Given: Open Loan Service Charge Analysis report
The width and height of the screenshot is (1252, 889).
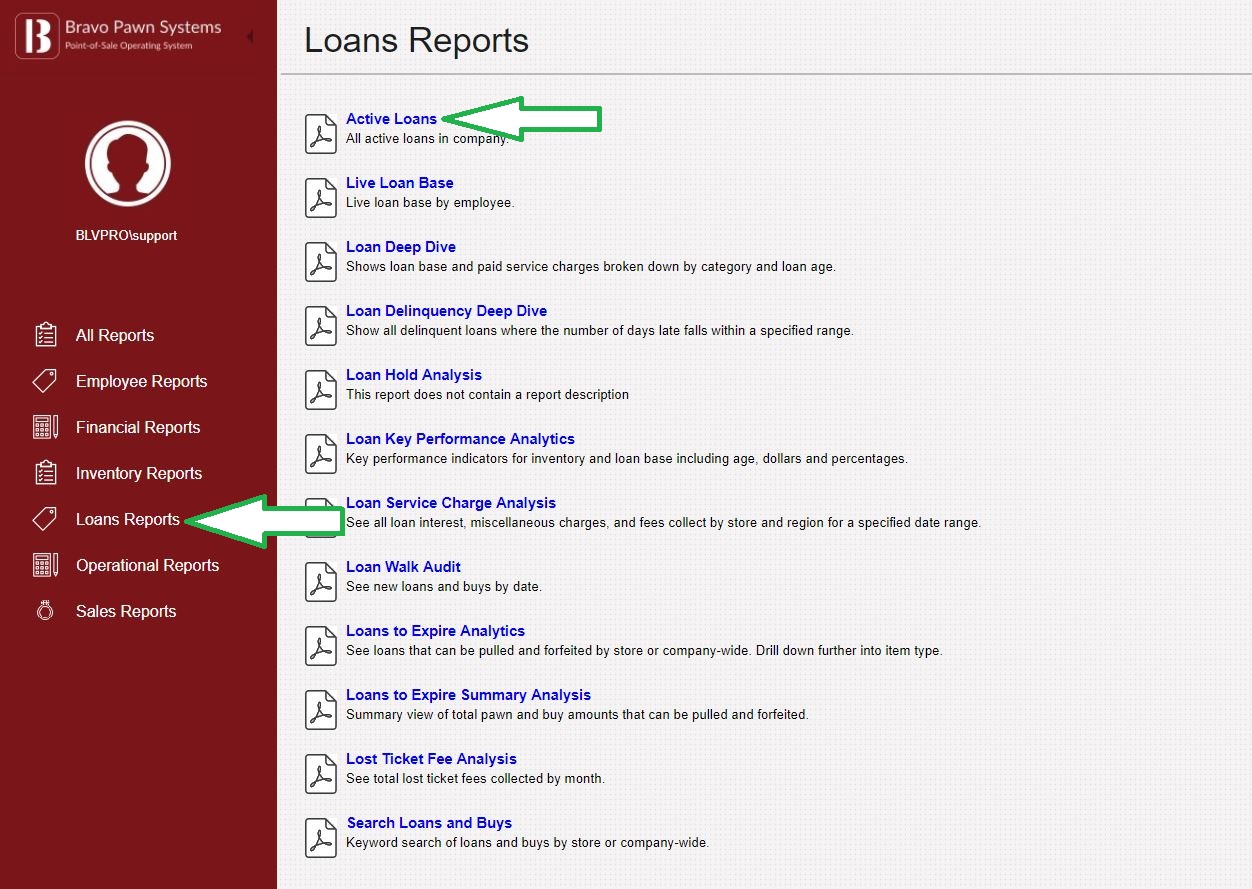Looking at the screenshot, I should tap(451, 503).
